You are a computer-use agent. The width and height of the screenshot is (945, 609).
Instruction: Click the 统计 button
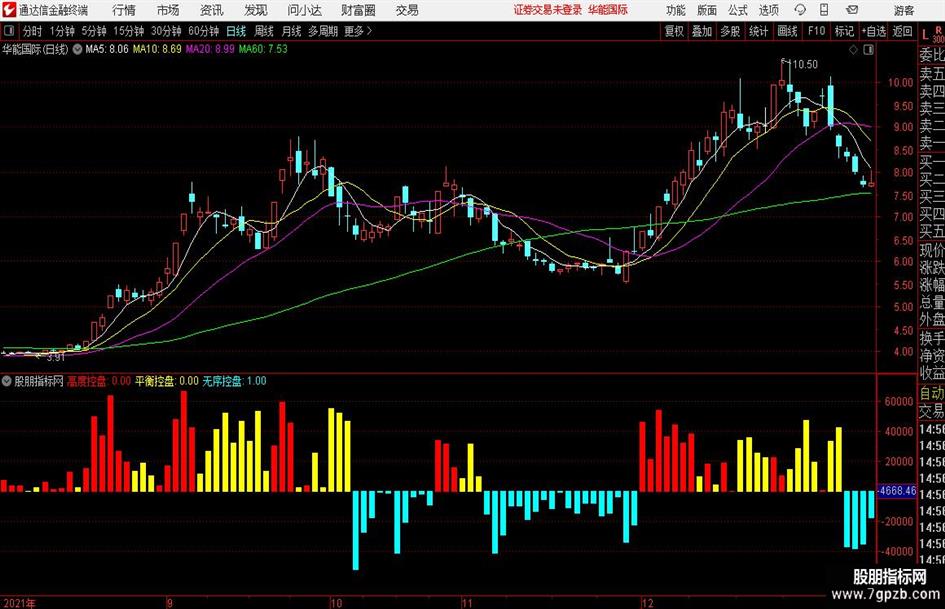(758, 31)
